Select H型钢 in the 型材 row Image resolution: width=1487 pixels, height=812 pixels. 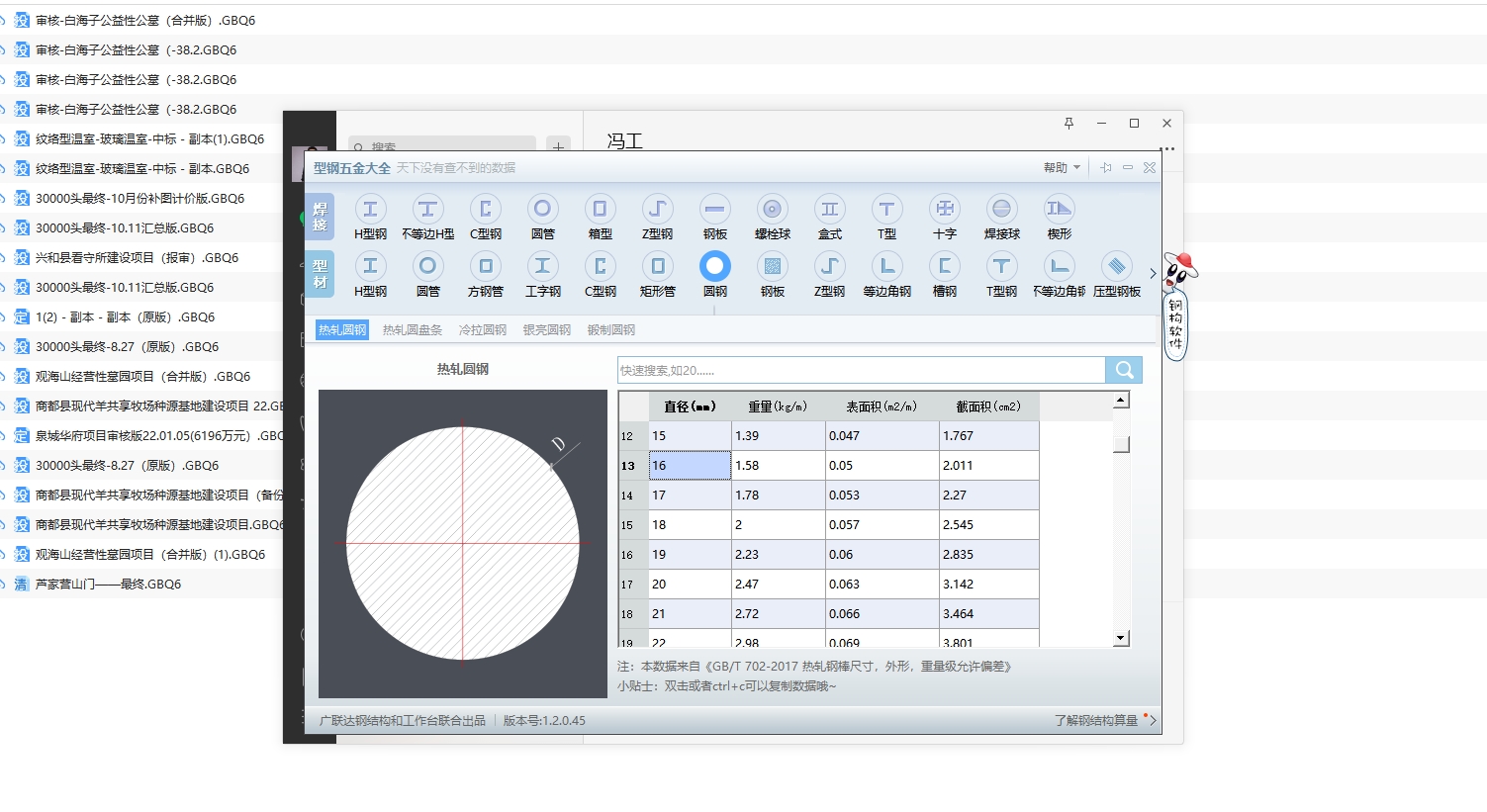(x=370, y=275)
